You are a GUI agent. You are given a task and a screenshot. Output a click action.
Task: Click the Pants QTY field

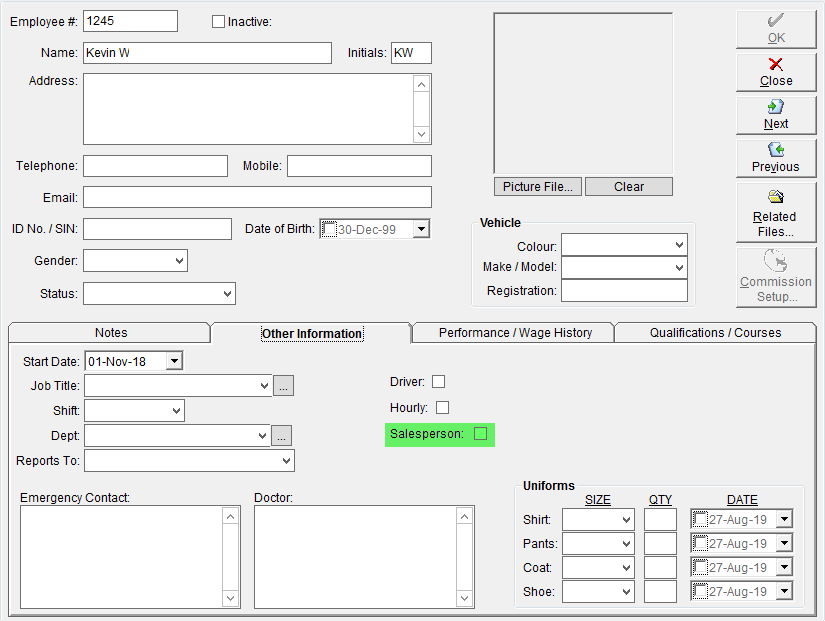point(660,544)
